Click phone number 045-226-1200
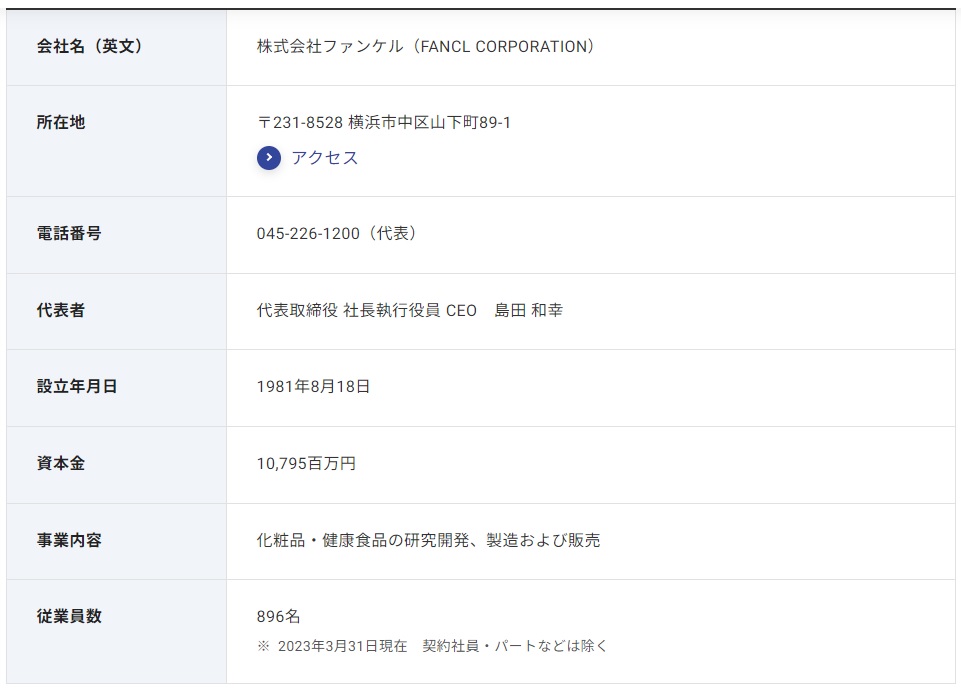 click(308, 234)
